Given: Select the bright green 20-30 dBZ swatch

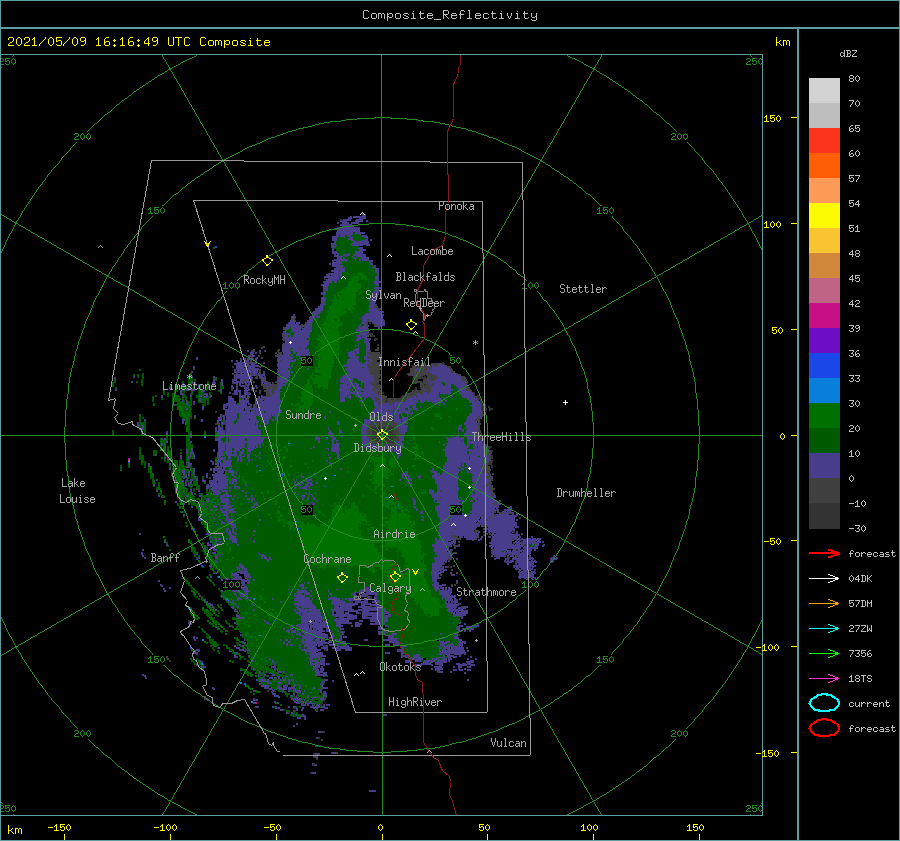Looking at the screenshot, I should tap(824, 416).
